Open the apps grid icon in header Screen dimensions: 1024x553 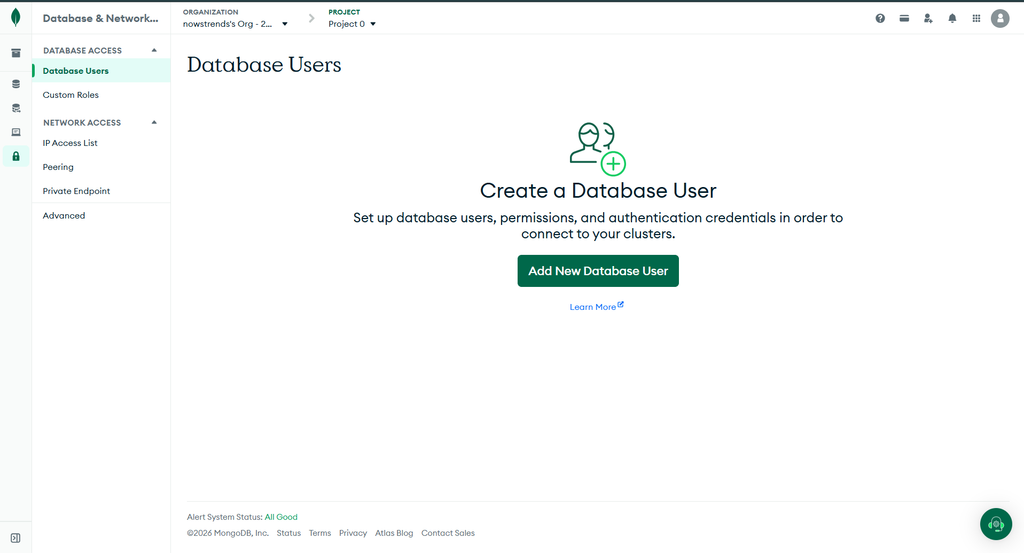976,18
